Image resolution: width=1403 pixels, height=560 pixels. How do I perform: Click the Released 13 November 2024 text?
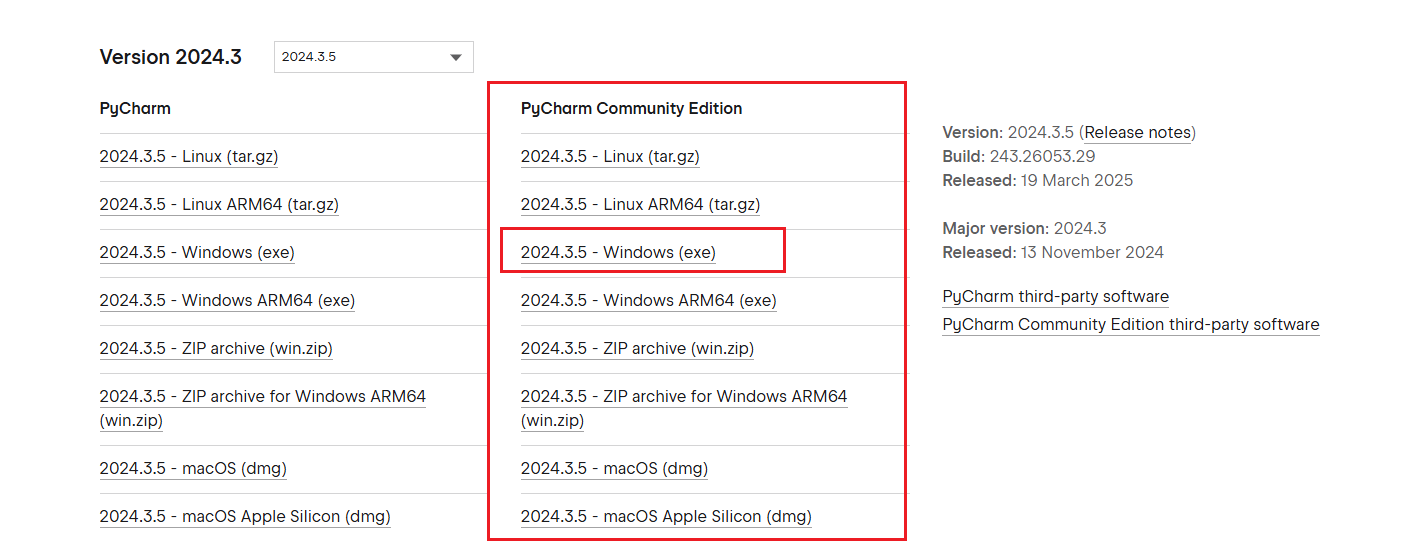[1053, 253]
